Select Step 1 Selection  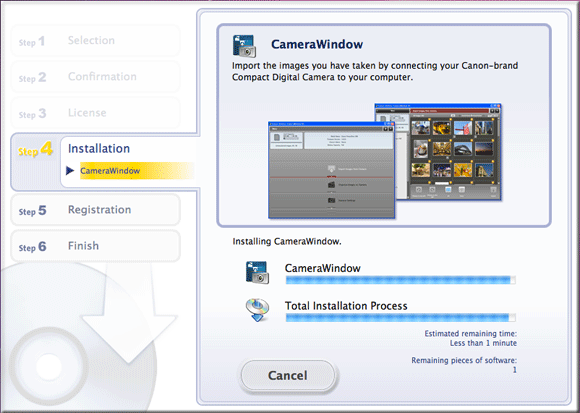(x=95, y=41)
